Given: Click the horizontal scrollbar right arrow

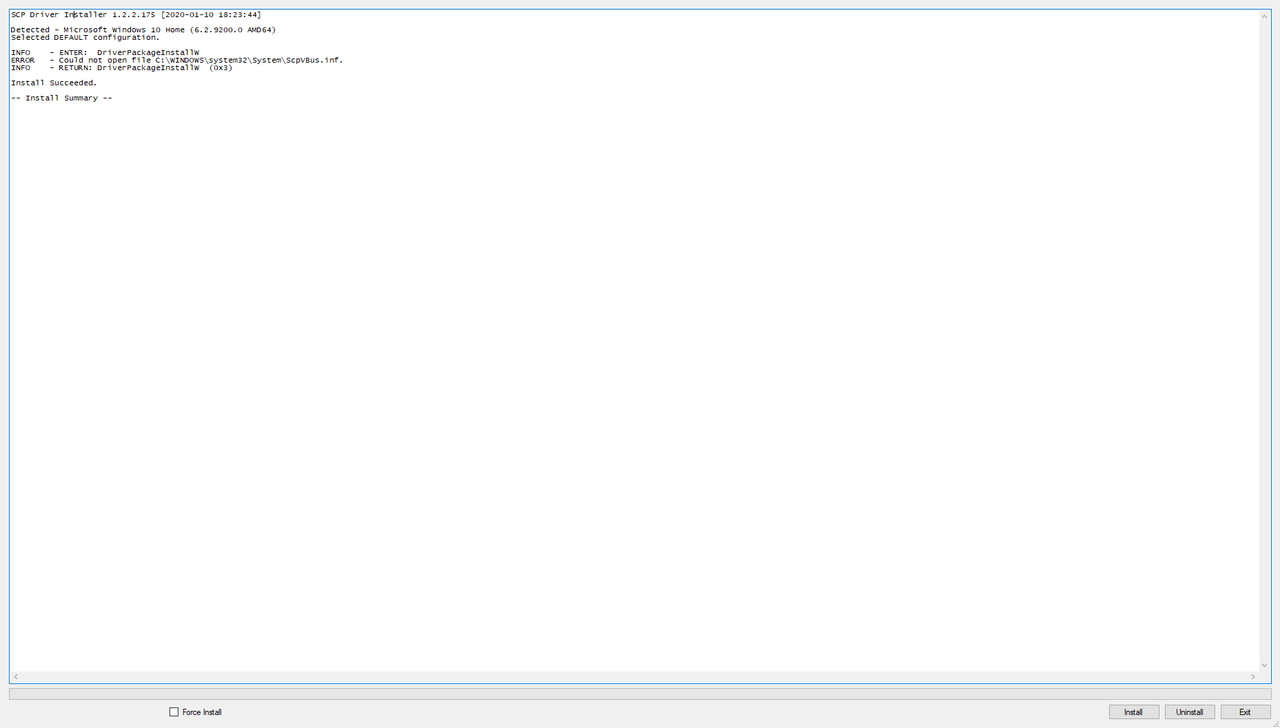Looking at the screenshot, I should tap(1254, 677).
